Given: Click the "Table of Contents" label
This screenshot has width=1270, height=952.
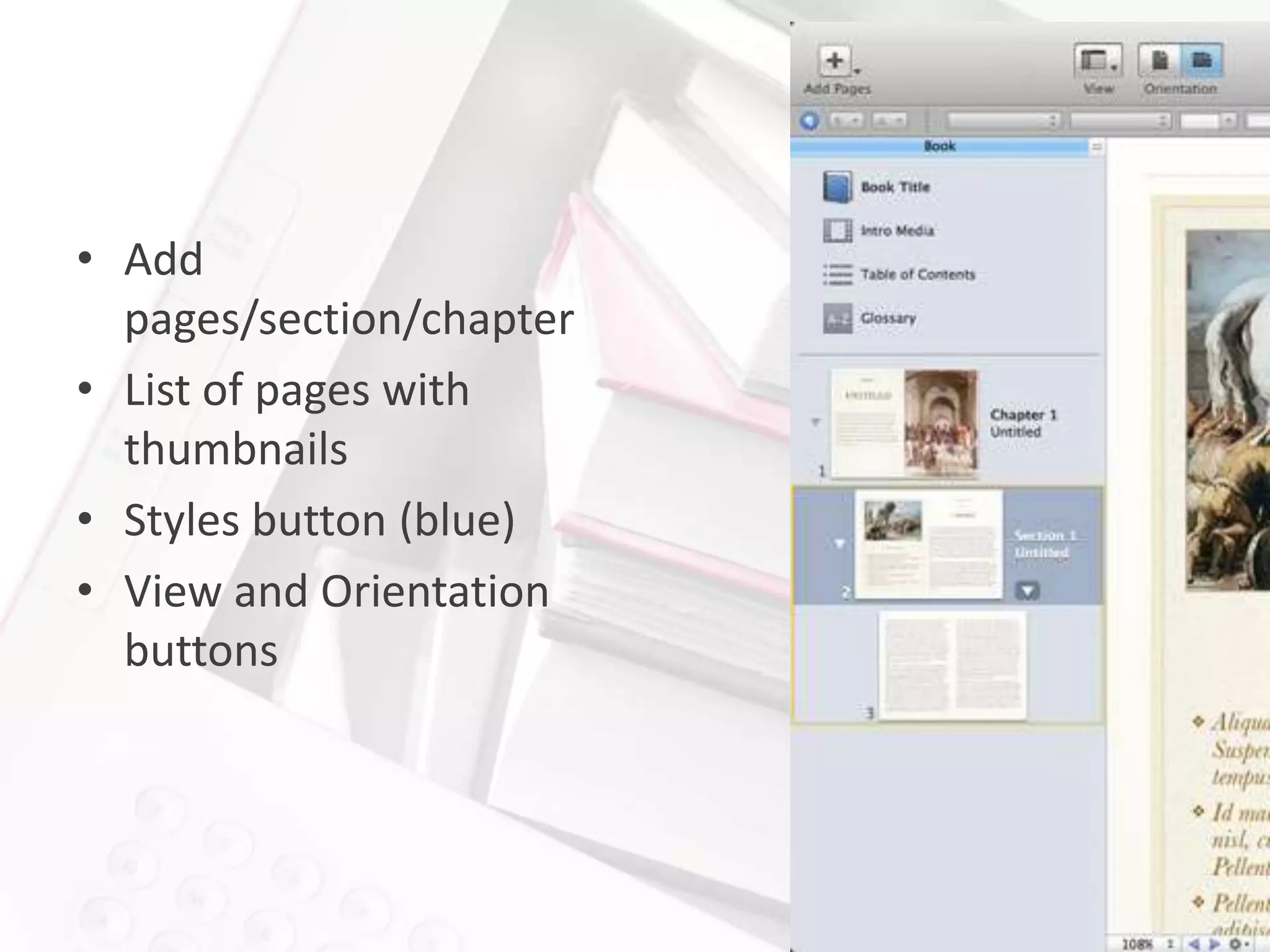Looking at the screenshot, I should 918,275.
